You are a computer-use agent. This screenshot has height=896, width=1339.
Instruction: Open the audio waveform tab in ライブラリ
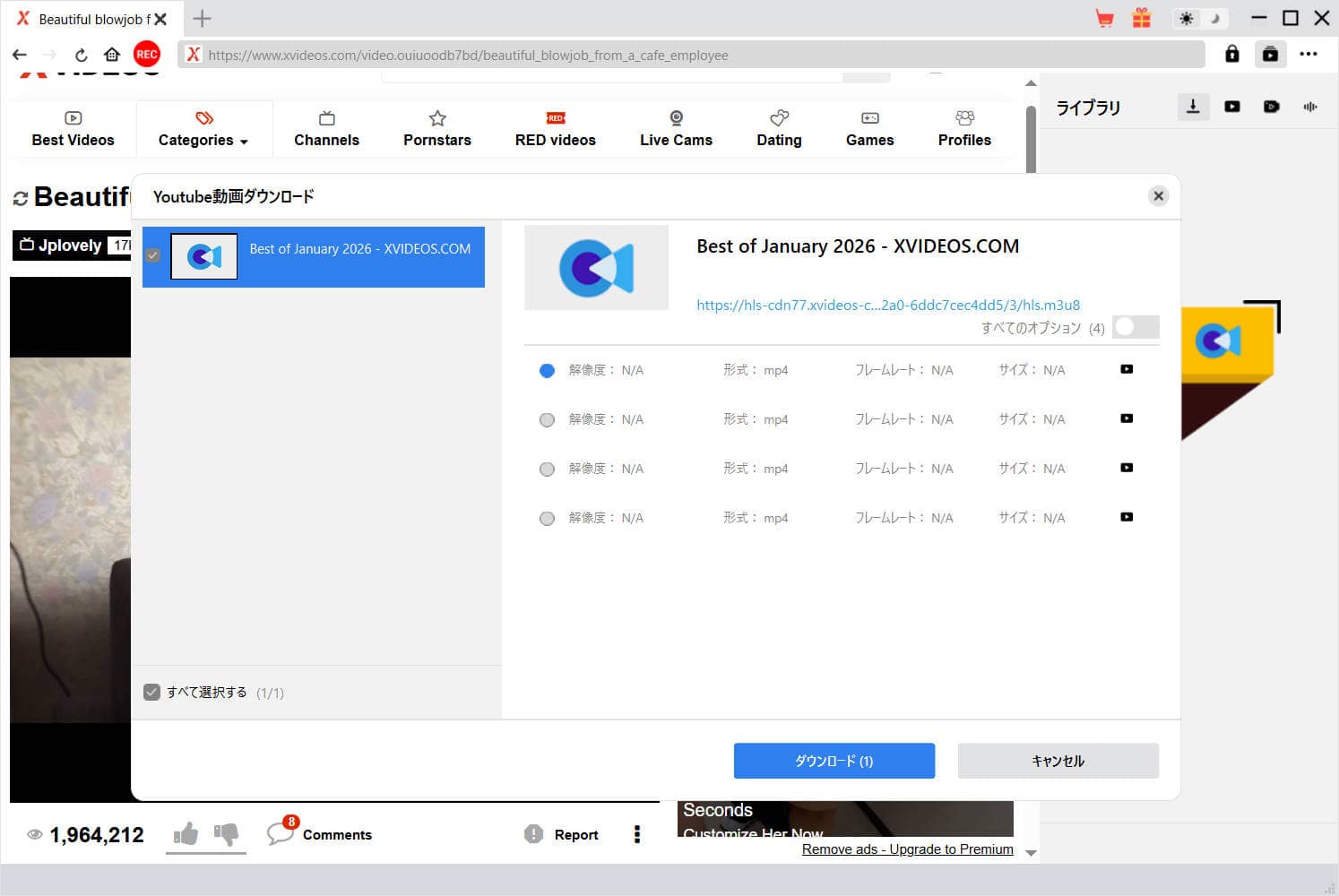(1310, 107)
